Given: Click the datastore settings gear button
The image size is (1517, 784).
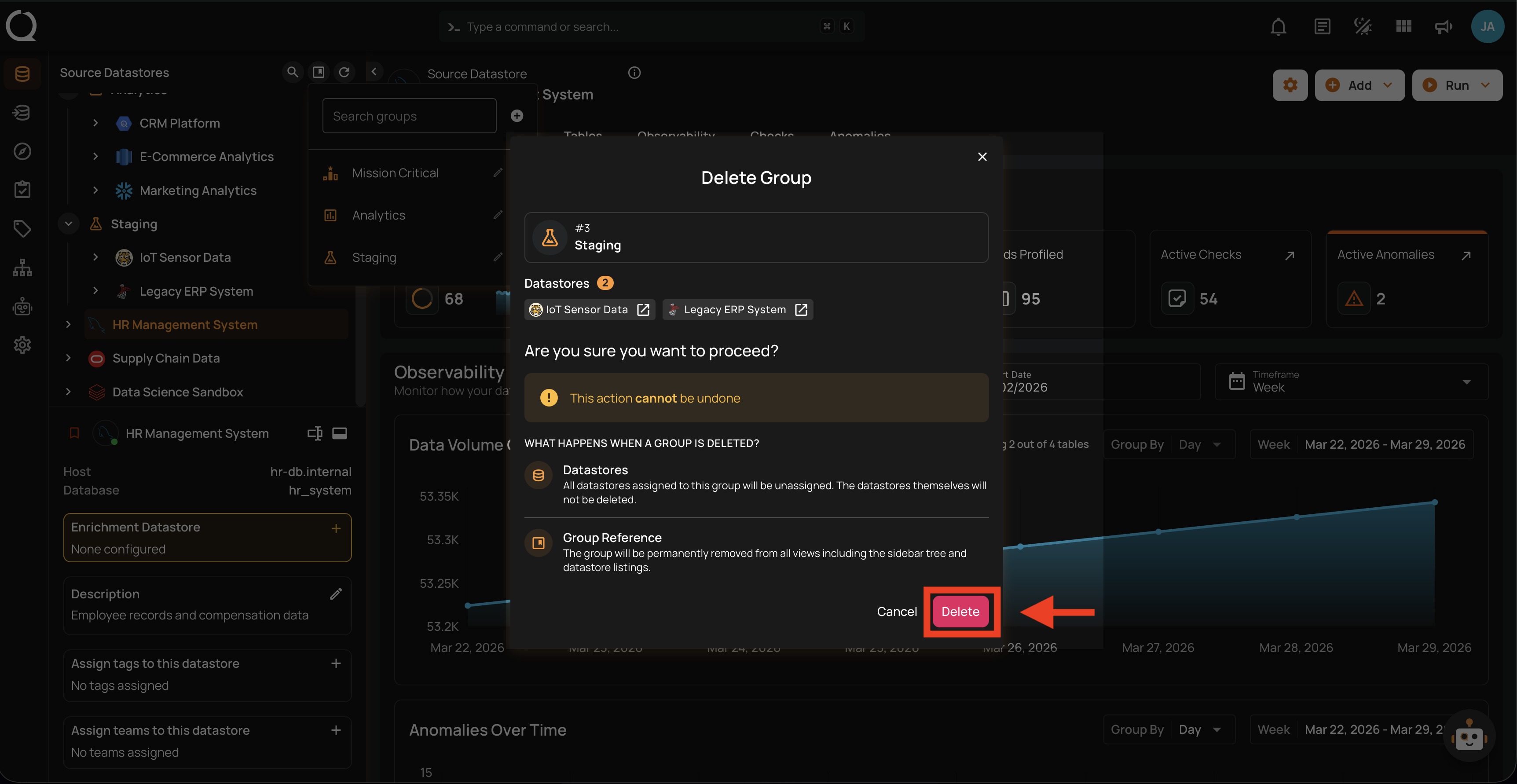Looking at the screenshot, I should [1290, 85].
